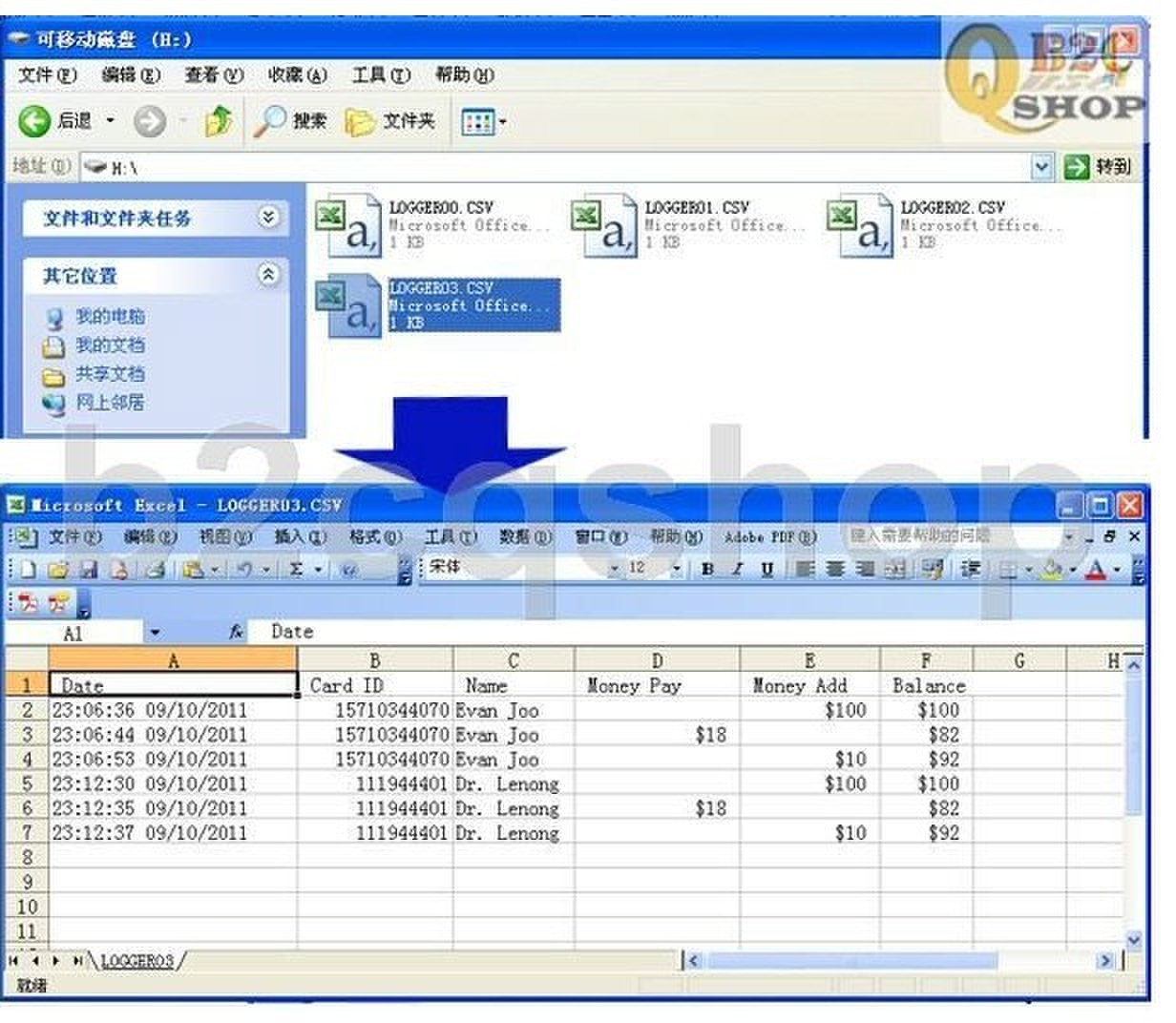The image size is (1176, 1023).
Task: Open the 编辑(E) menu in Explorer
Action: pyautogui.click(x=131, y=74)
